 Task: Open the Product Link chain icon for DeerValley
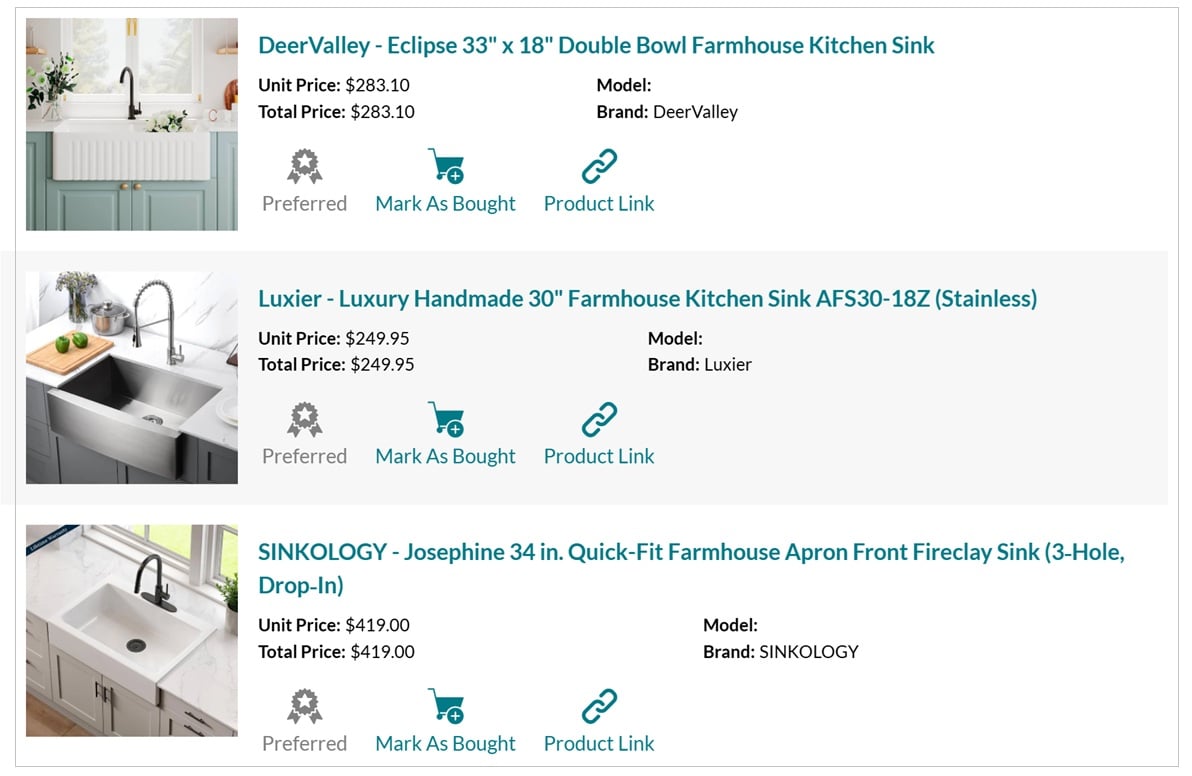tap(598, 165)
